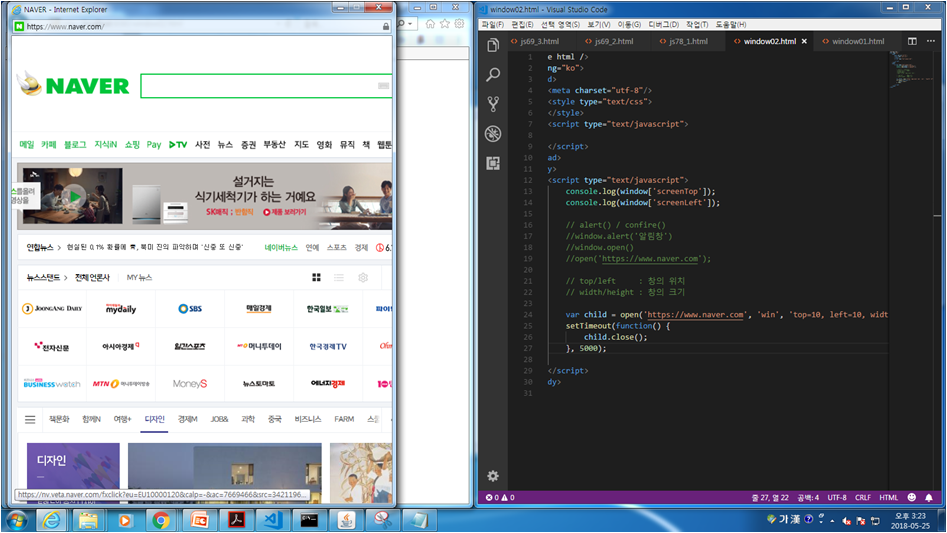Click the status bar errors and warnings count
This screenshot has height=533, width=947.
500,497
